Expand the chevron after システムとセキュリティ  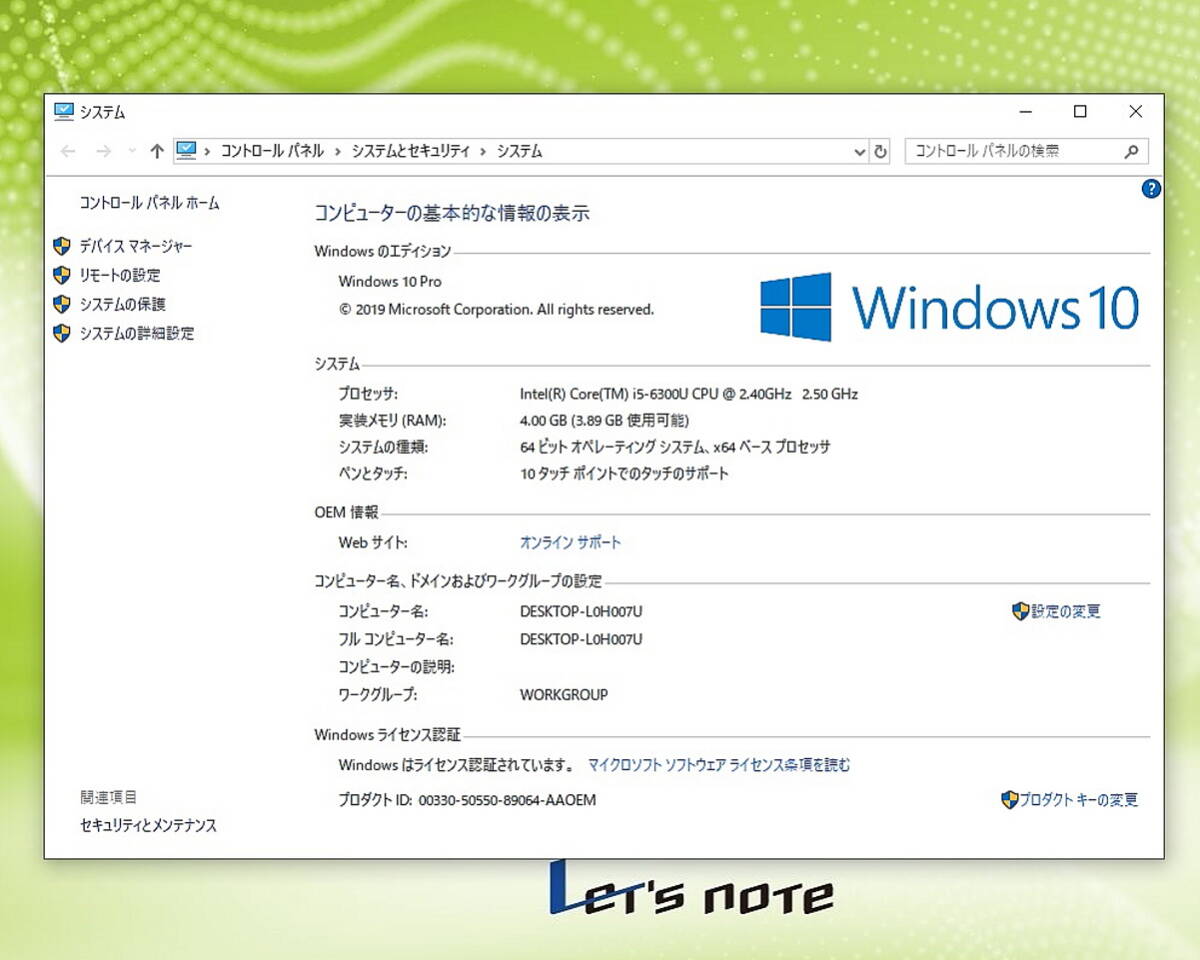coord(484,152)
